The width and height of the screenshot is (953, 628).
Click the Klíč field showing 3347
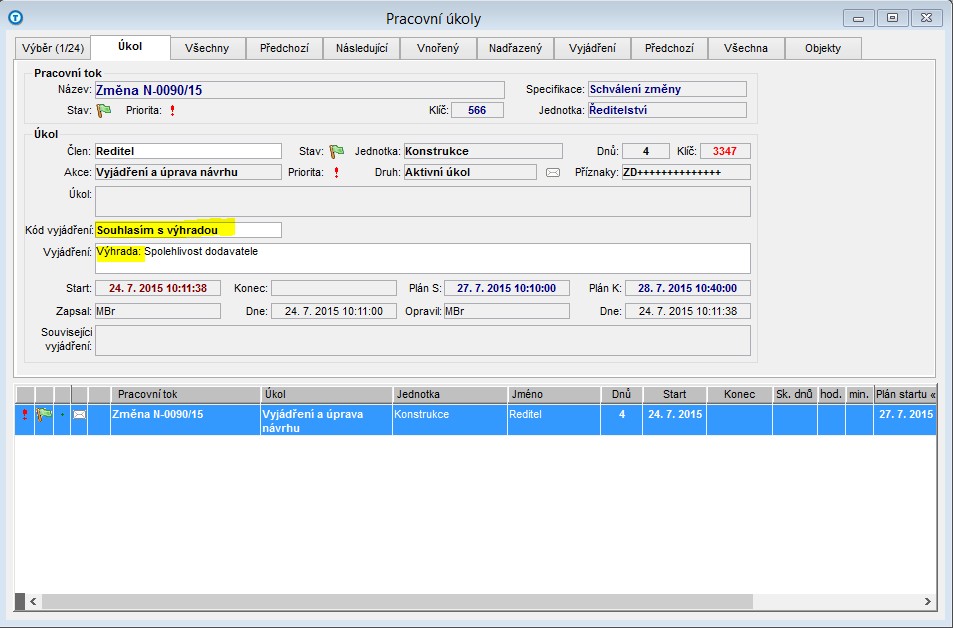tap(725, 151)
